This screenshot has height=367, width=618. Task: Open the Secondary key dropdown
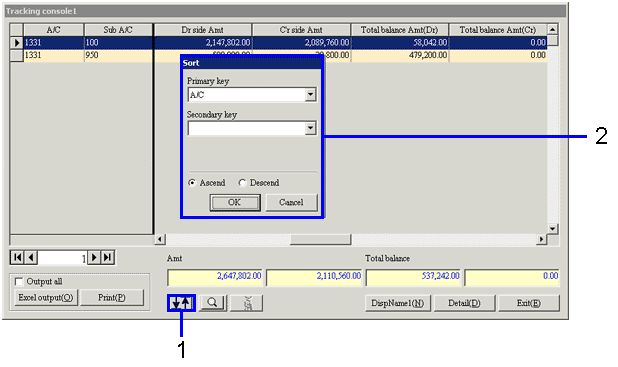[311, 128]
